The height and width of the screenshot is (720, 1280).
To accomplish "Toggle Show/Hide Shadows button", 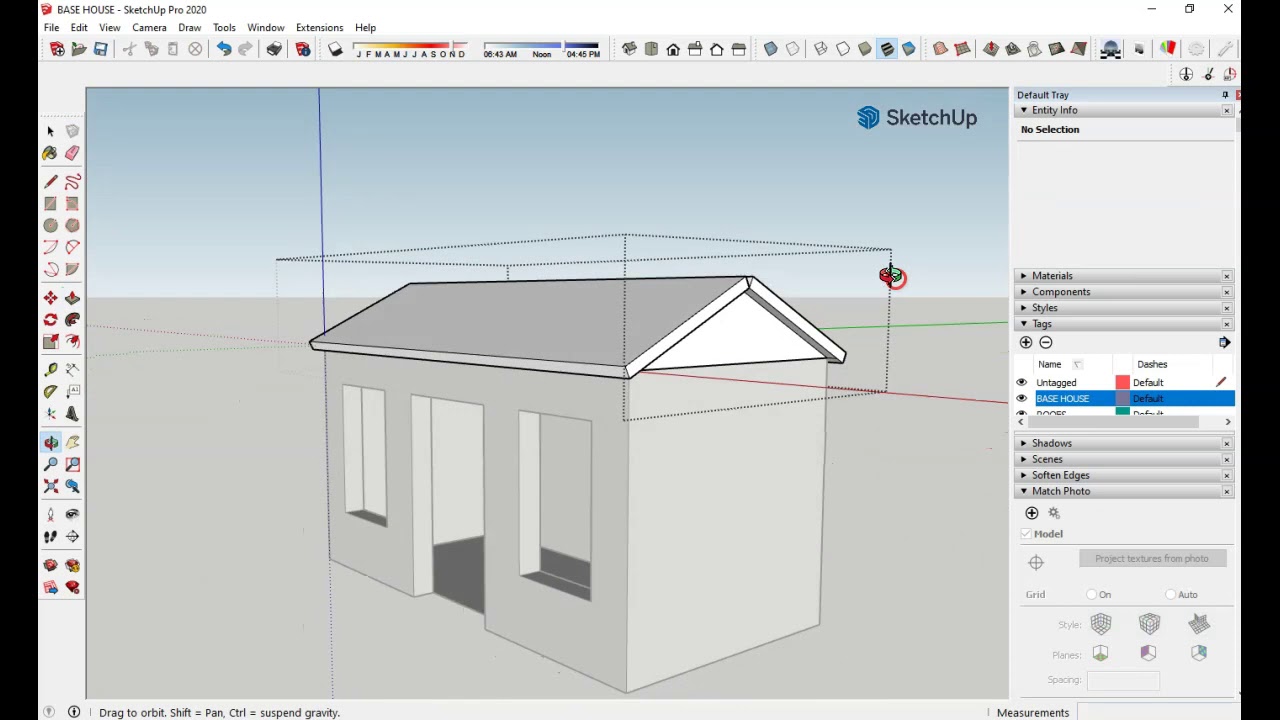I will click(336, 49).
